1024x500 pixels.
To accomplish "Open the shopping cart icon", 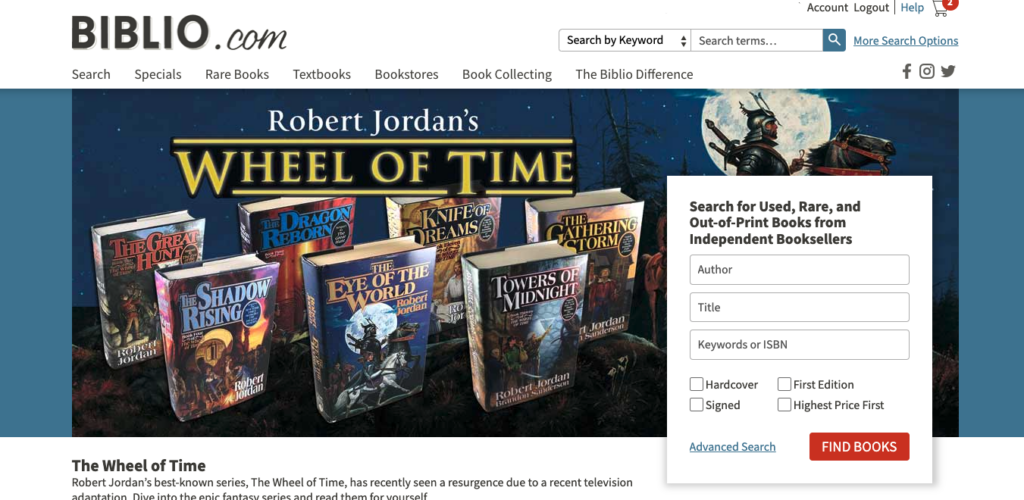I will (943, 7).
